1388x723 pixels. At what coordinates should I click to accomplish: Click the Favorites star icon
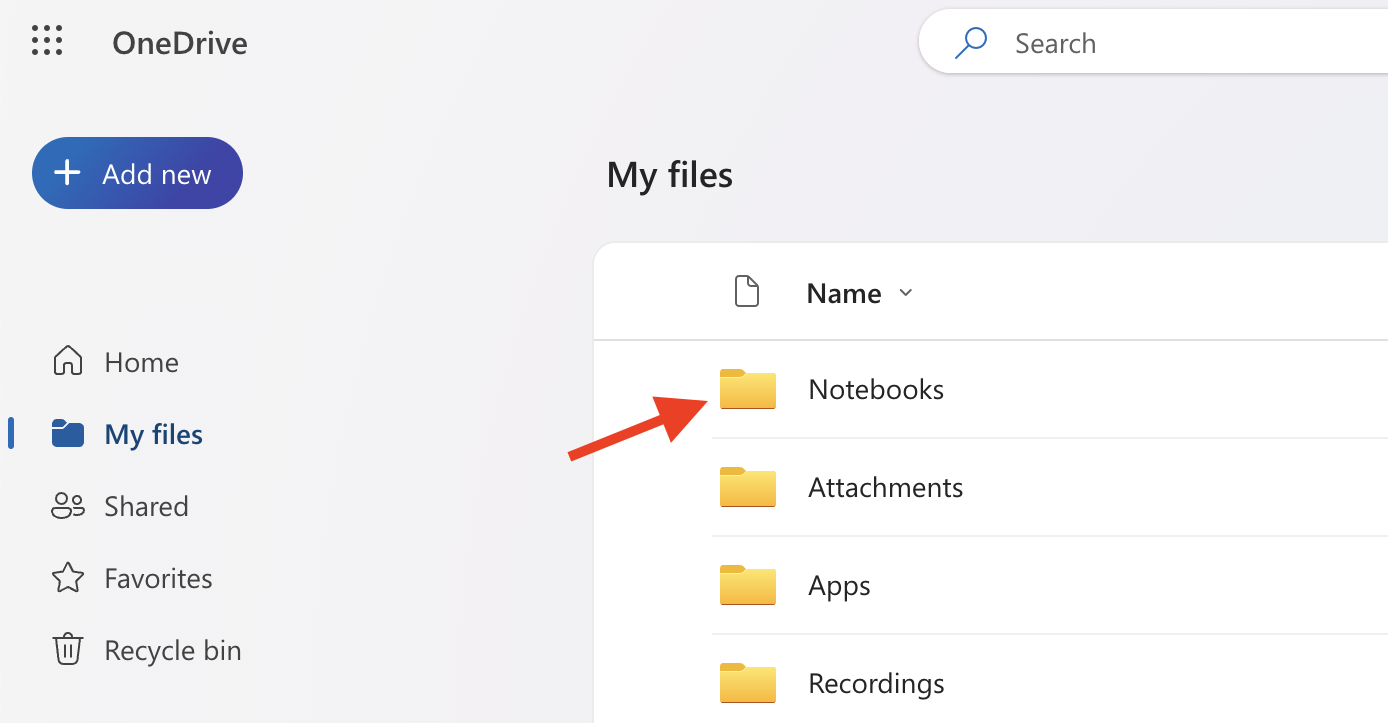[68, 577]
